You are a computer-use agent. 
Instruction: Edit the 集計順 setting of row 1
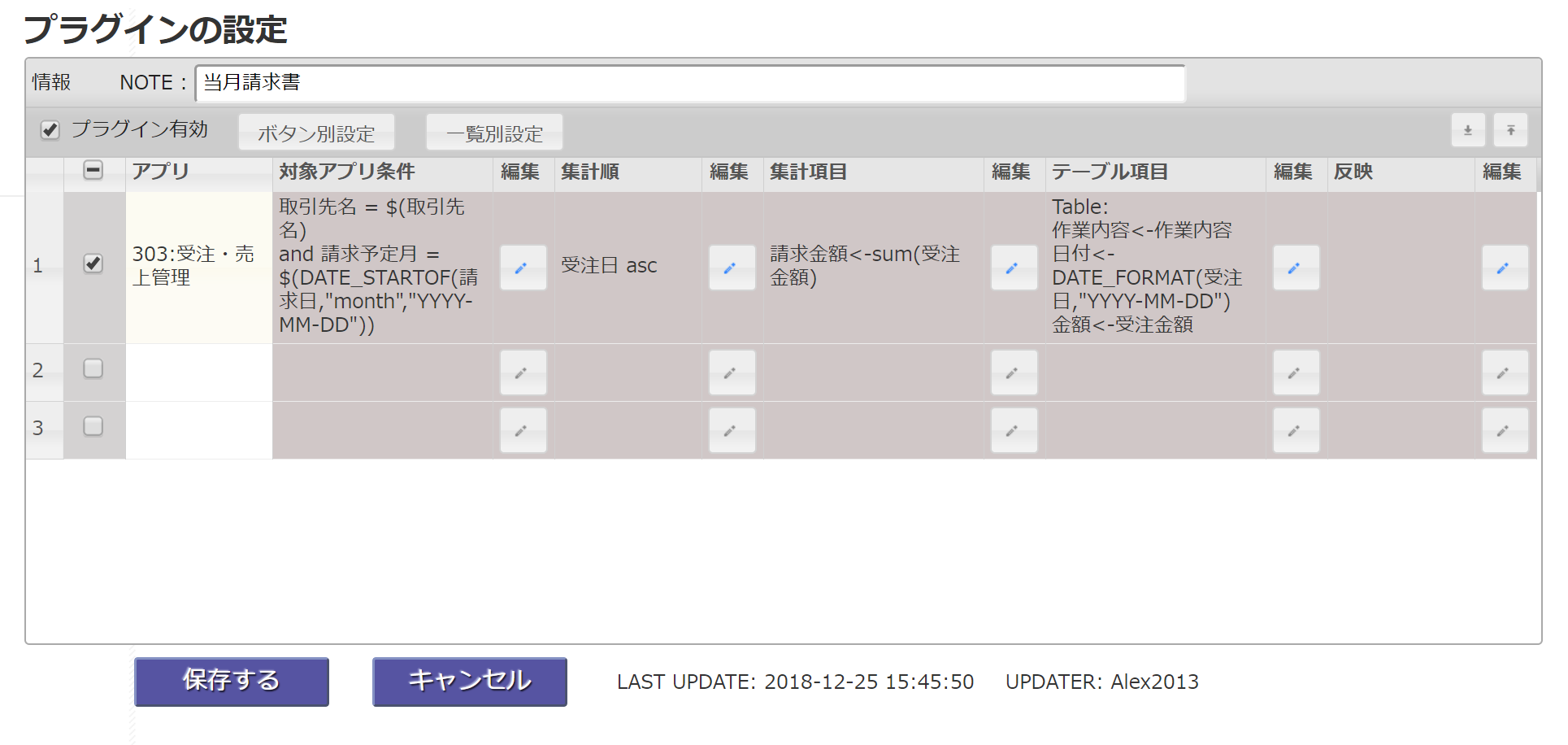click(732, 268)
